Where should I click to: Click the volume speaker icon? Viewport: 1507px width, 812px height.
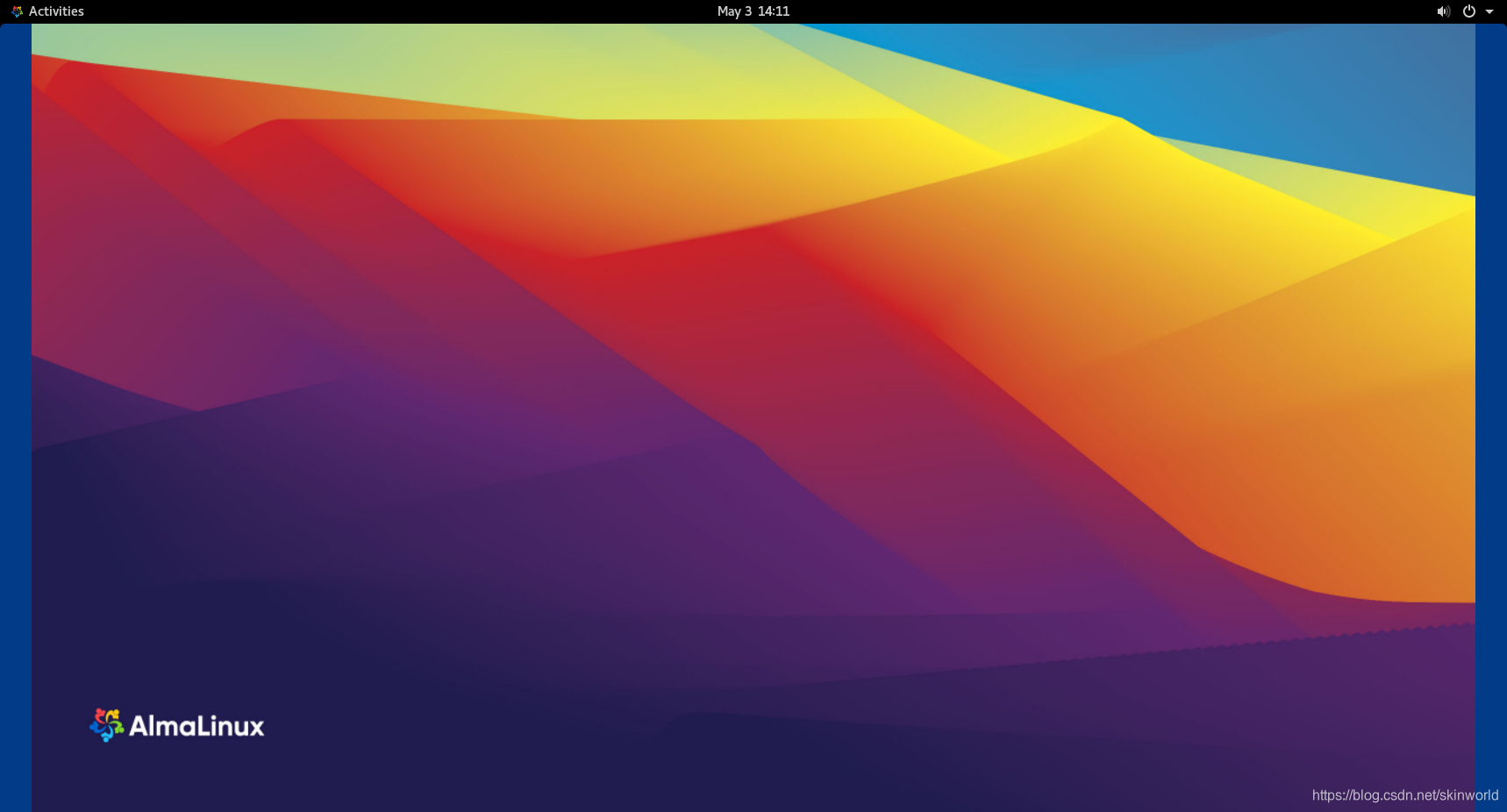pos(1443,11)
